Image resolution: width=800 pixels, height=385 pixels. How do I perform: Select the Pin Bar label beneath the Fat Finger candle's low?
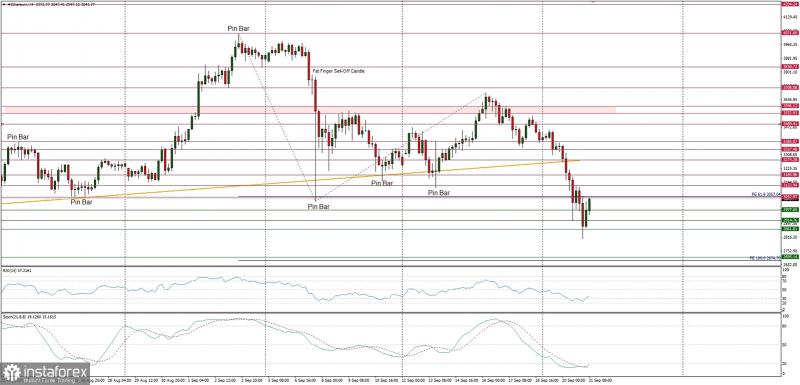(x=318, y=207)
